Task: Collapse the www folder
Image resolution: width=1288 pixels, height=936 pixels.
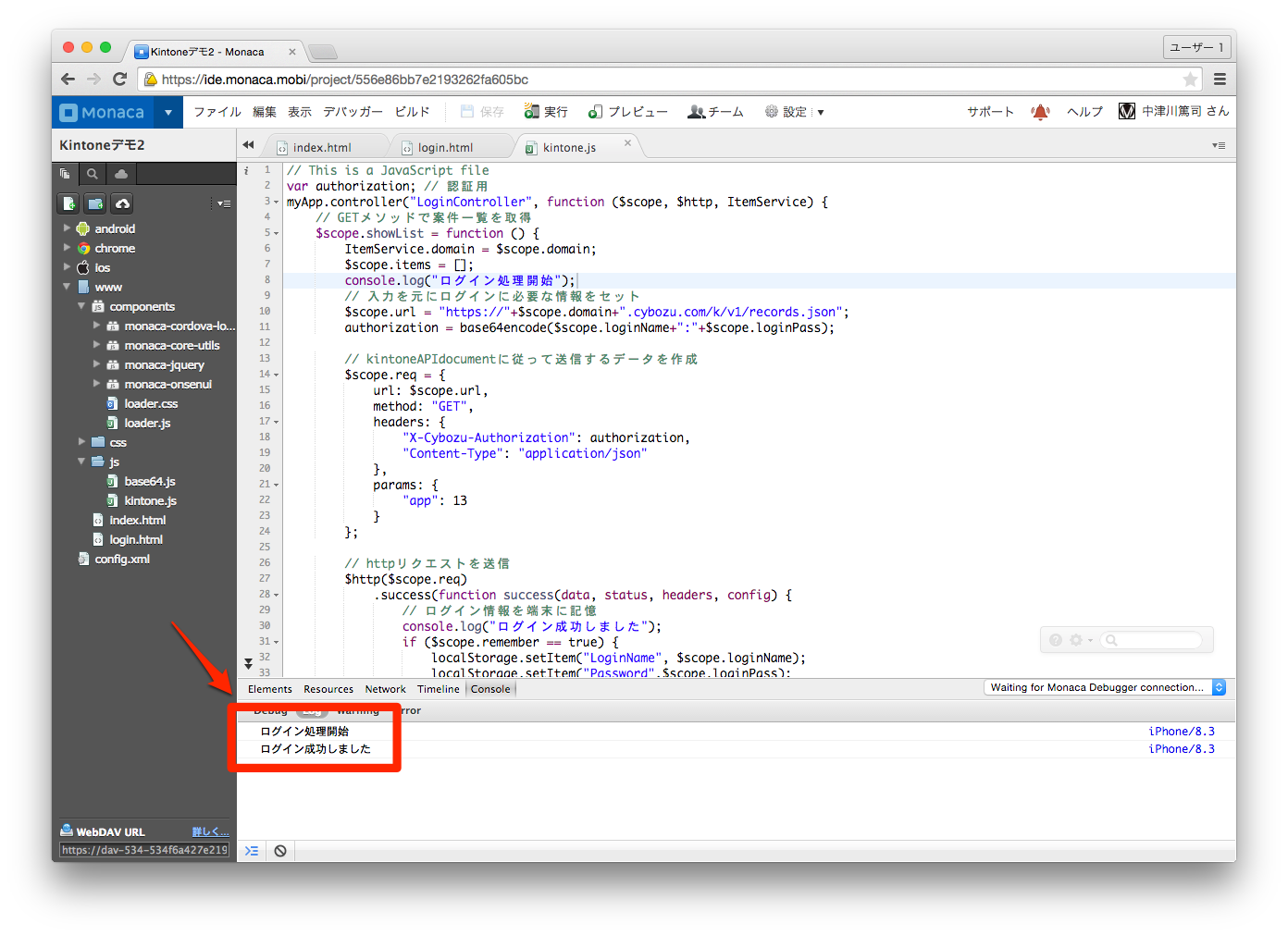Action: click(67, 287)
